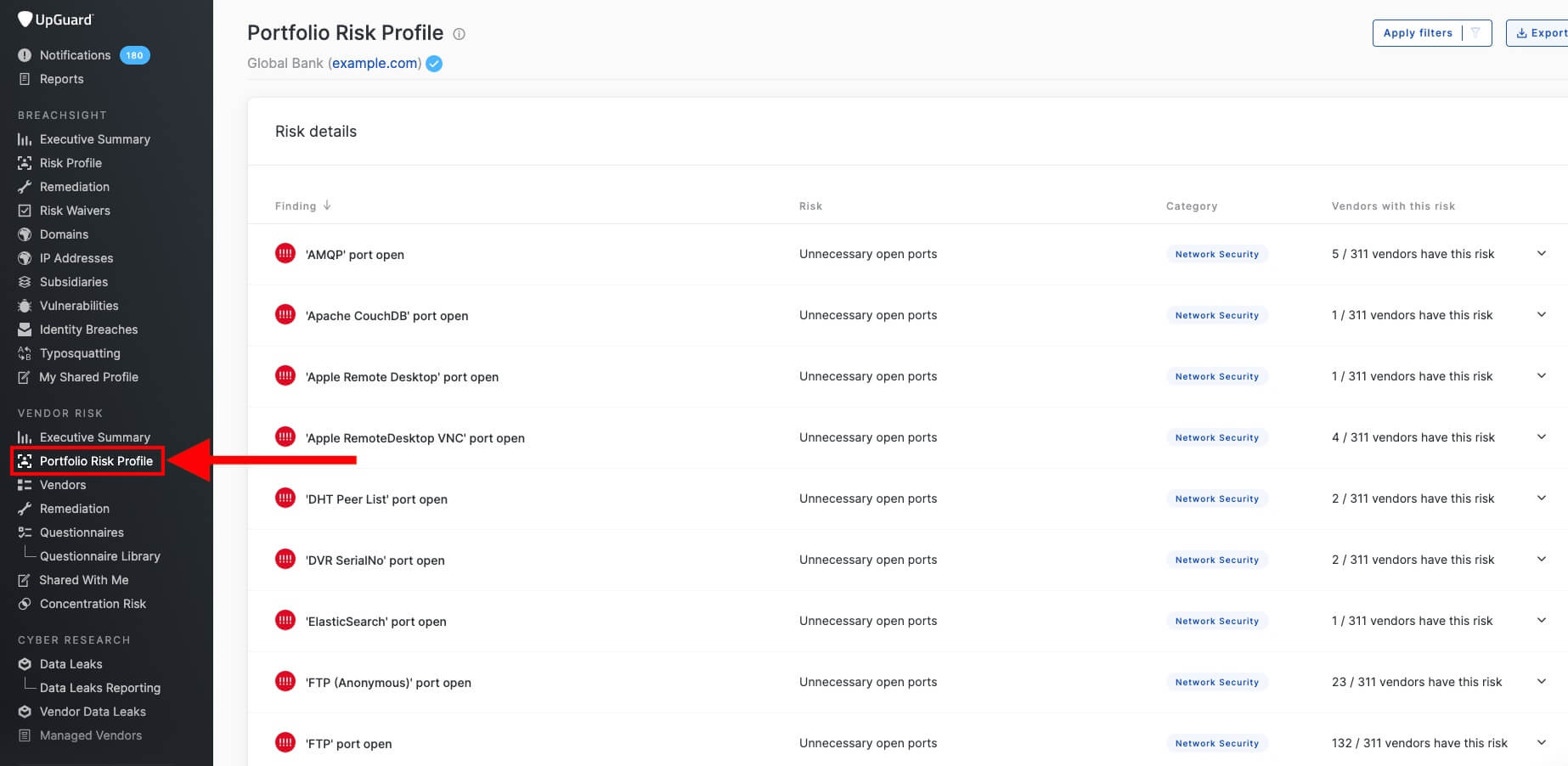Click Network Security tag on 'FTP (Anonymous)' row
Image resolution: width=1568 pixels, height=766 pixels.
1217,682
